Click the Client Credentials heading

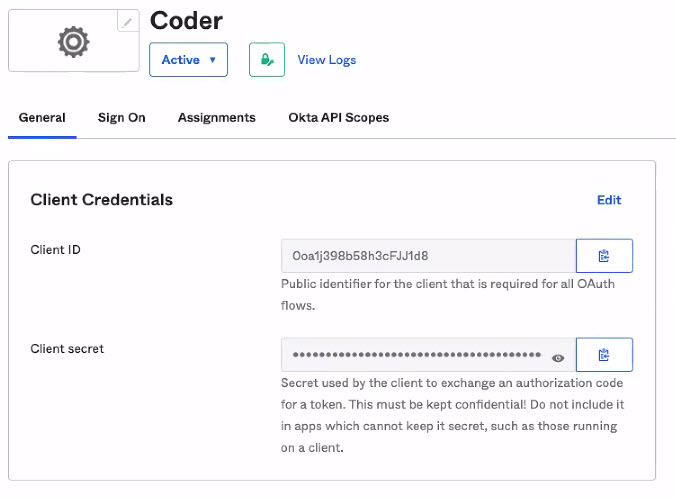pos(102,200)
